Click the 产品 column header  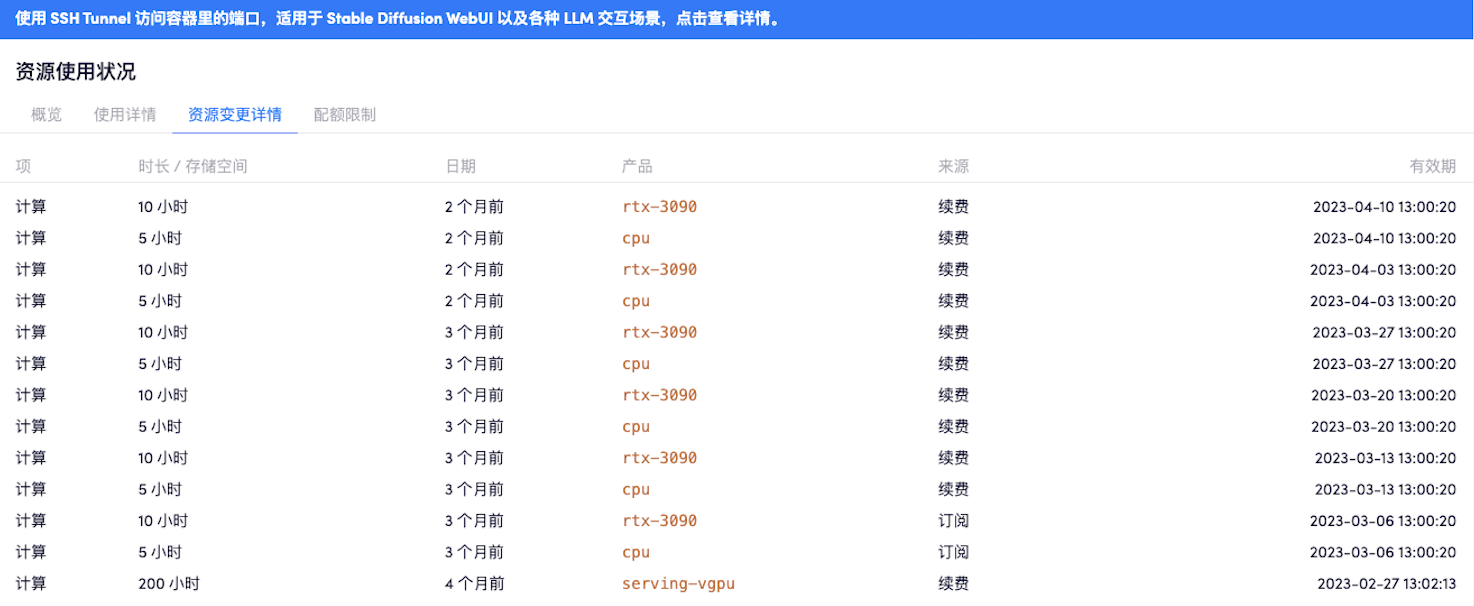[x=636, y=165]
